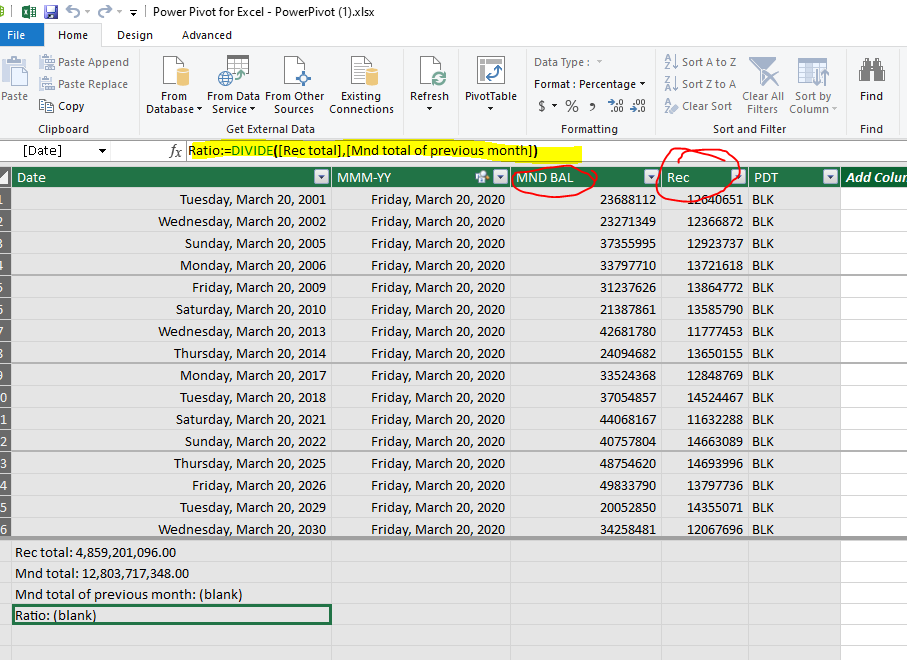Click the Redo arrow in the title bar
This screenshot has width=907, height=660.
click(x=105, y=12)
